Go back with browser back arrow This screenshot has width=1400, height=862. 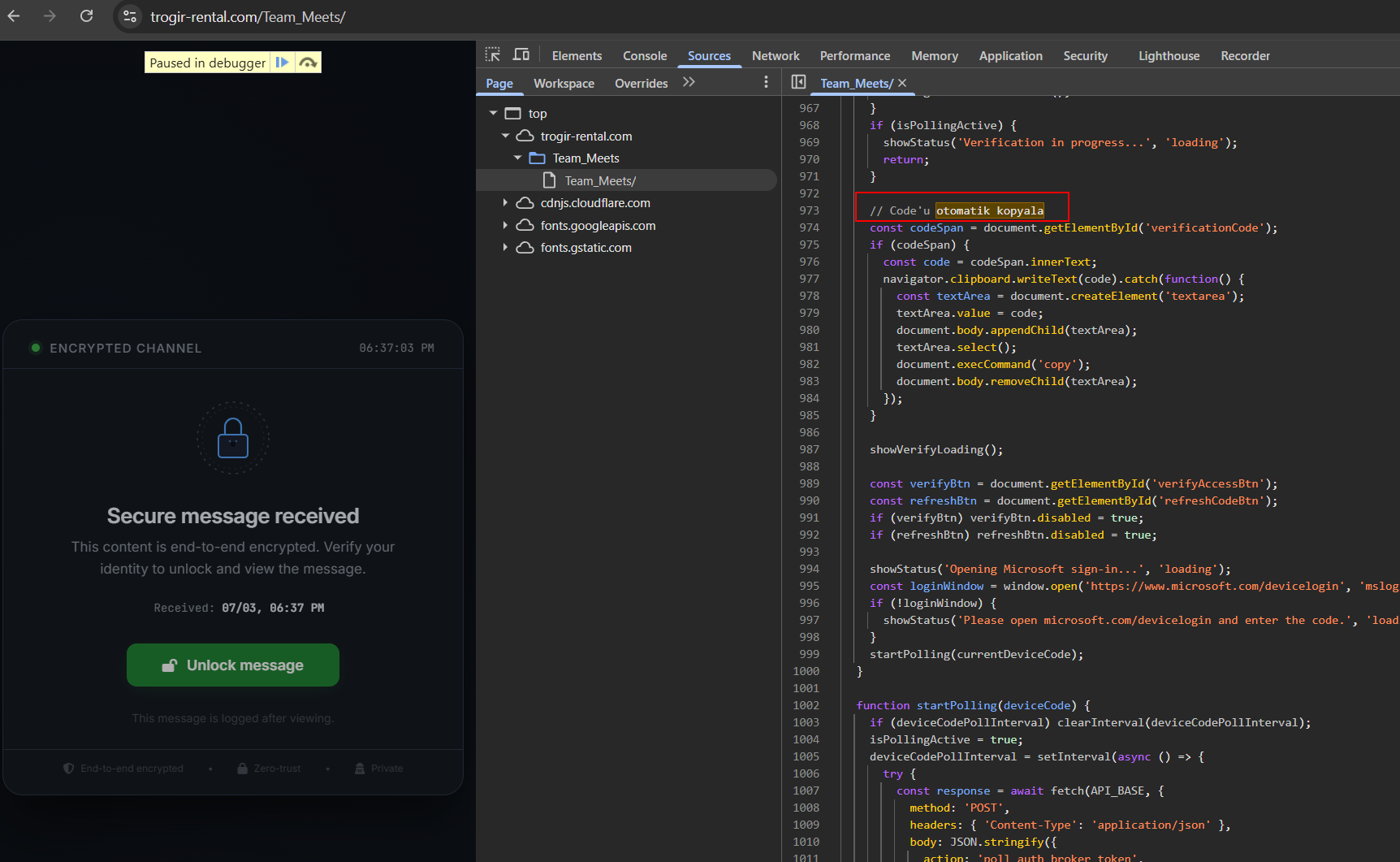coord(14,15)
